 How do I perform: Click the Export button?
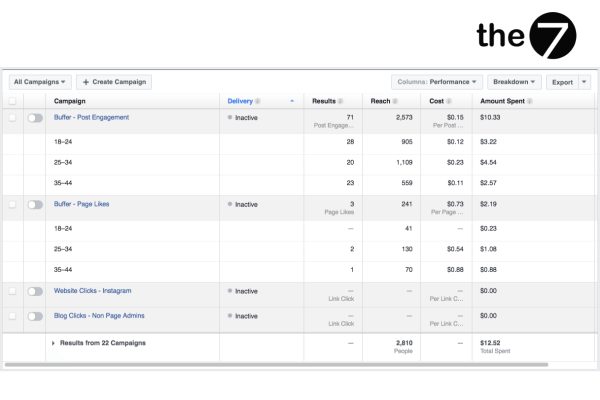coord(563,82)
